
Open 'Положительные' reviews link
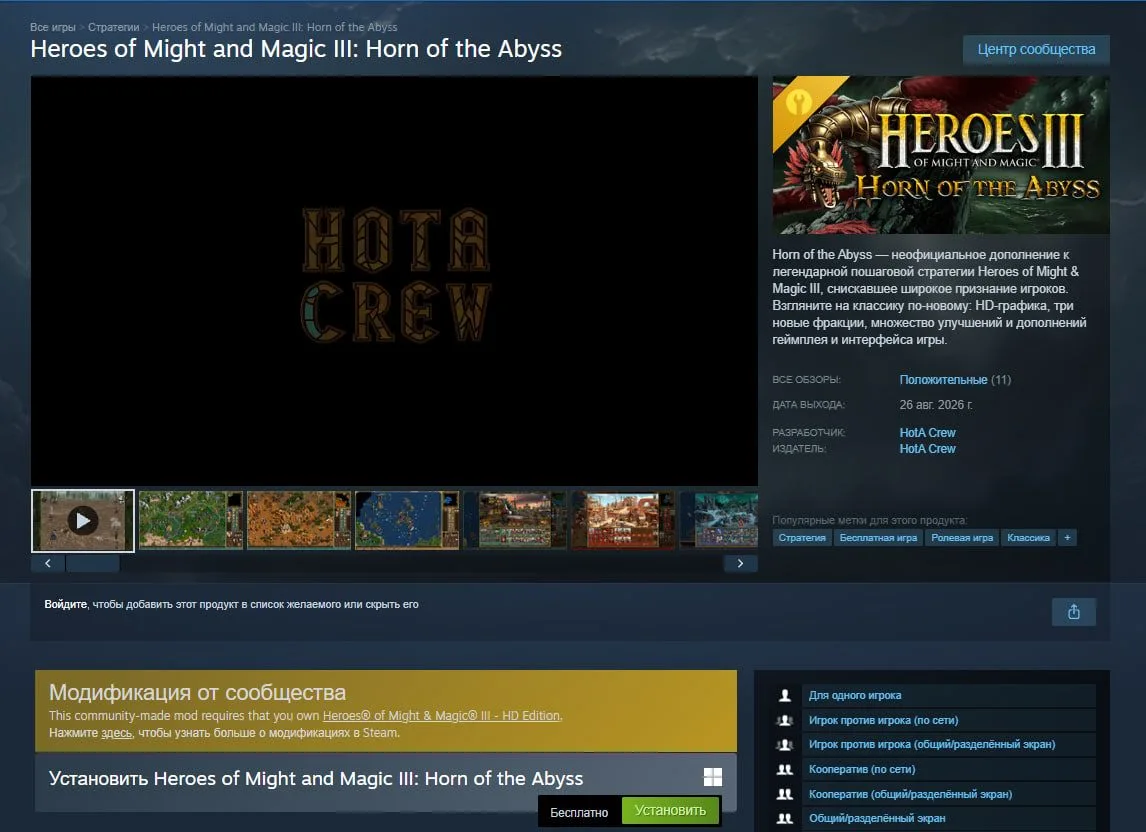pos(943,379)
